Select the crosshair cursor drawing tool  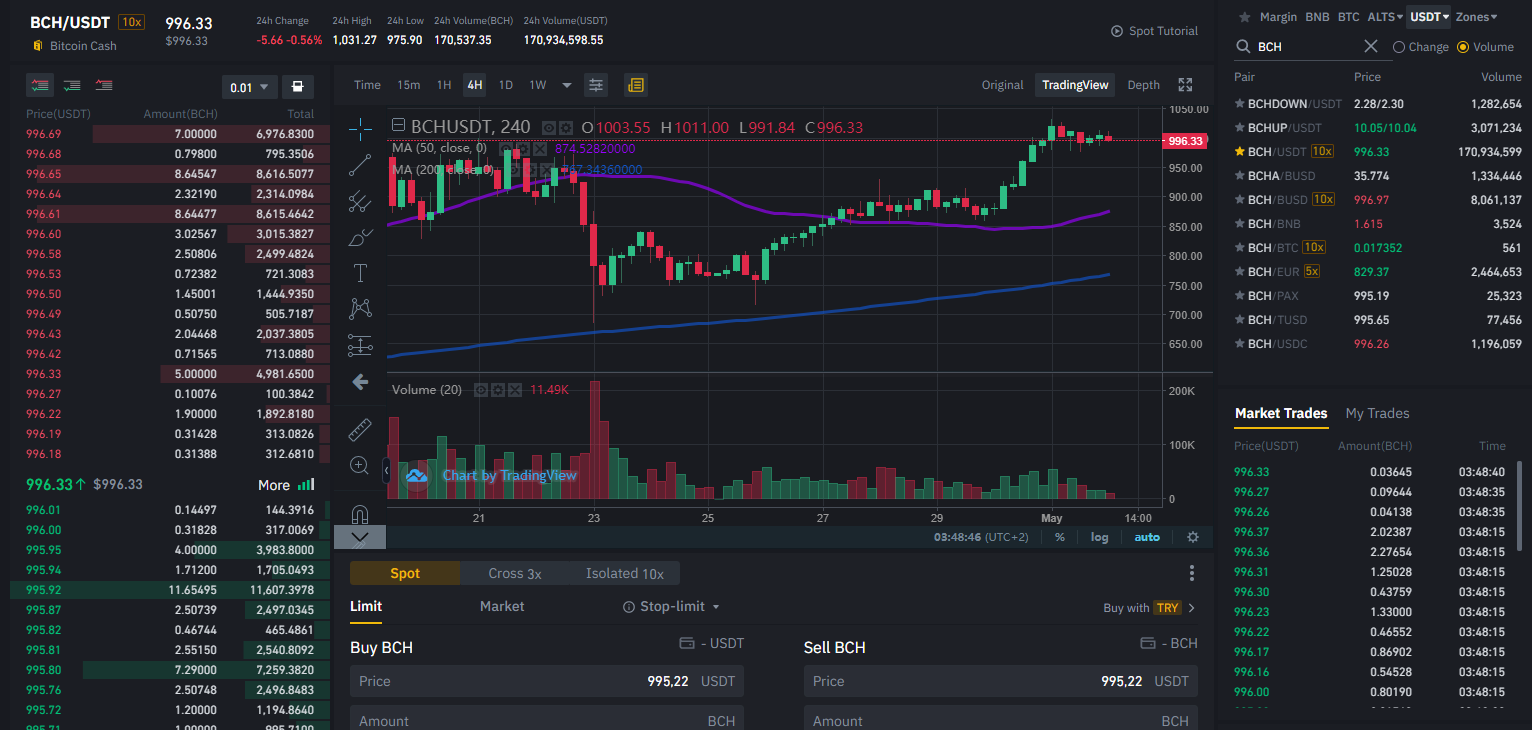point(360,128)
